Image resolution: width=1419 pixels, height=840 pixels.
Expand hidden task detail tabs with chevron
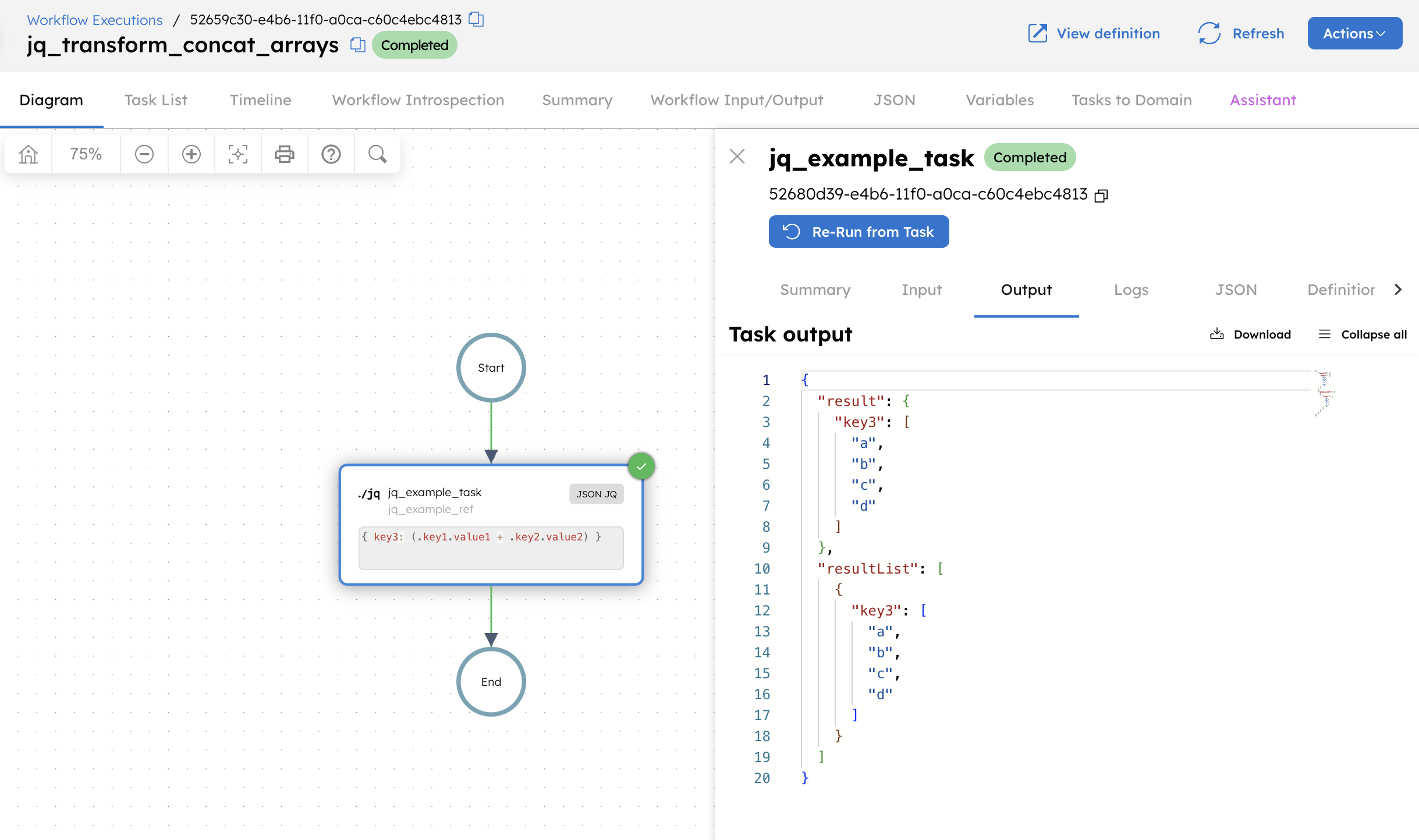coord(1397,289)
